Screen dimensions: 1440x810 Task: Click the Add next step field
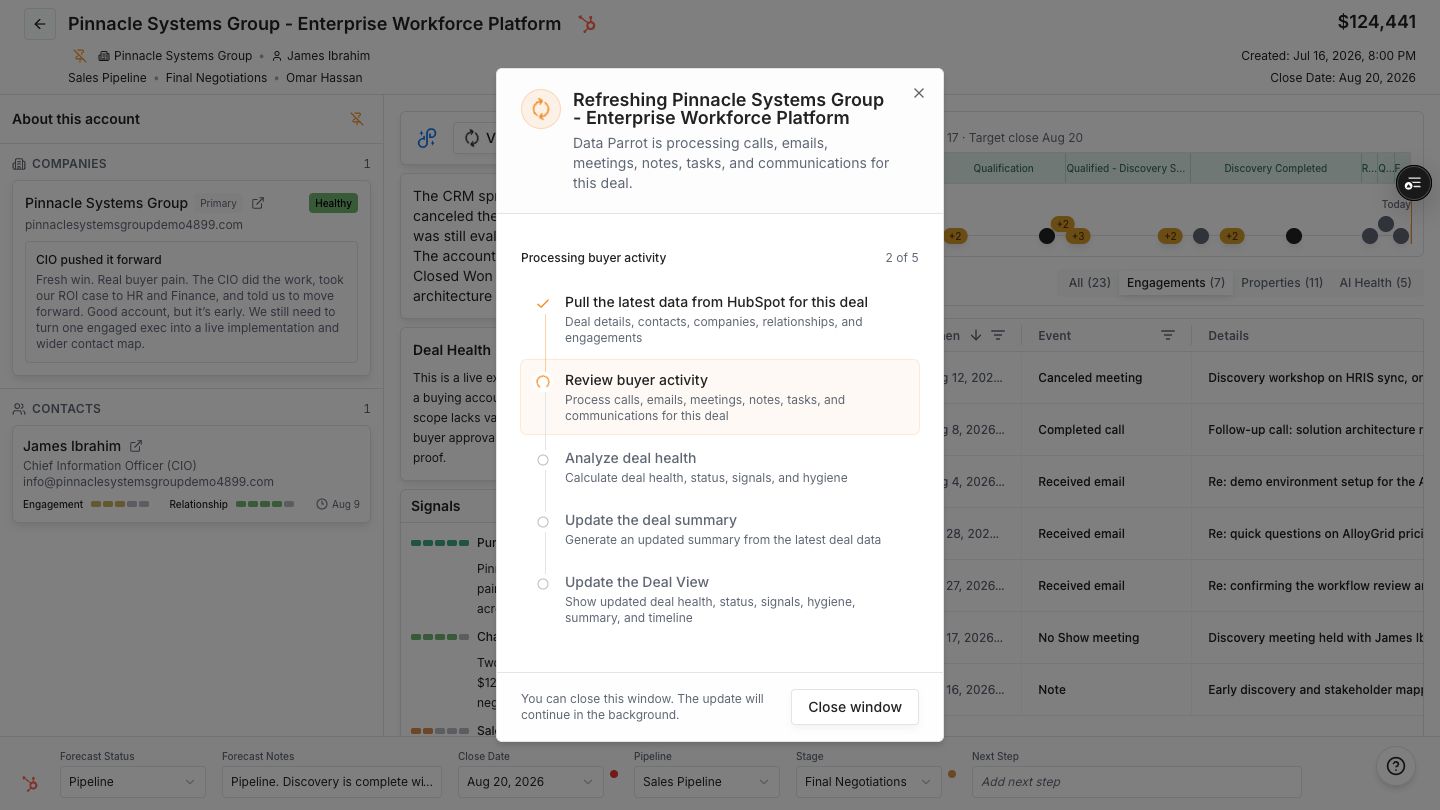[x=1137, y=782]
